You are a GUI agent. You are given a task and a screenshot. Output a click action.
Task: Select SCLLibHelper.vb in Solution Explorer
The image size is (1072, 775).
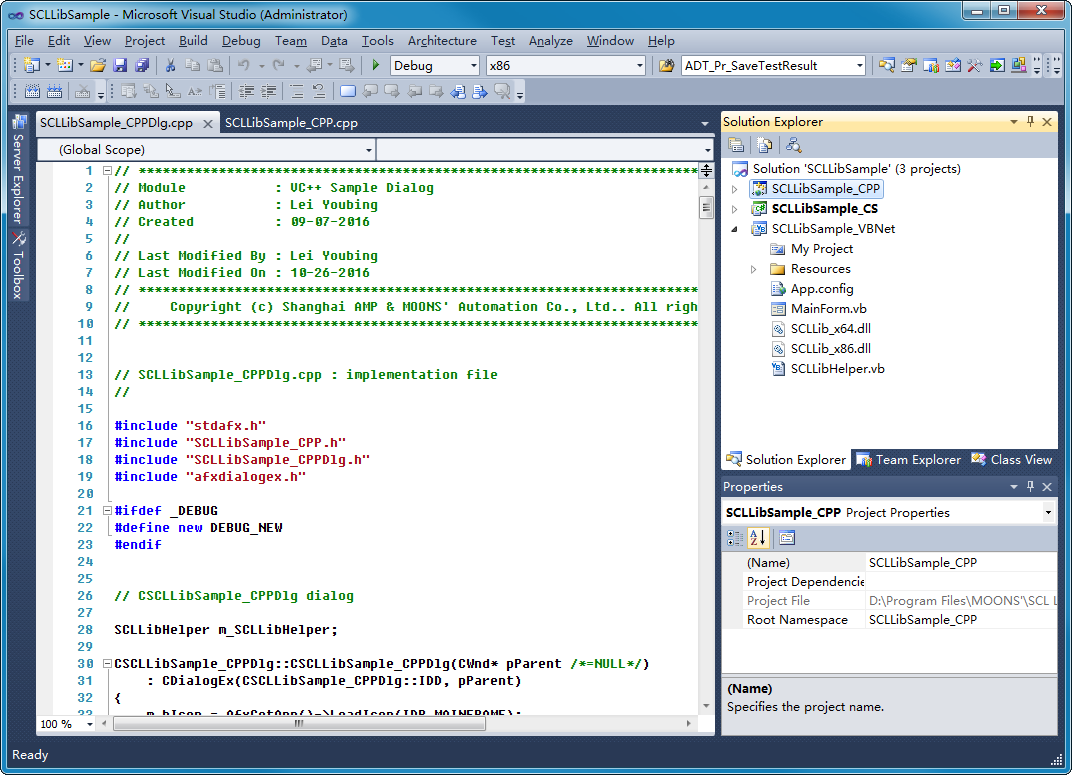point(838,369)
